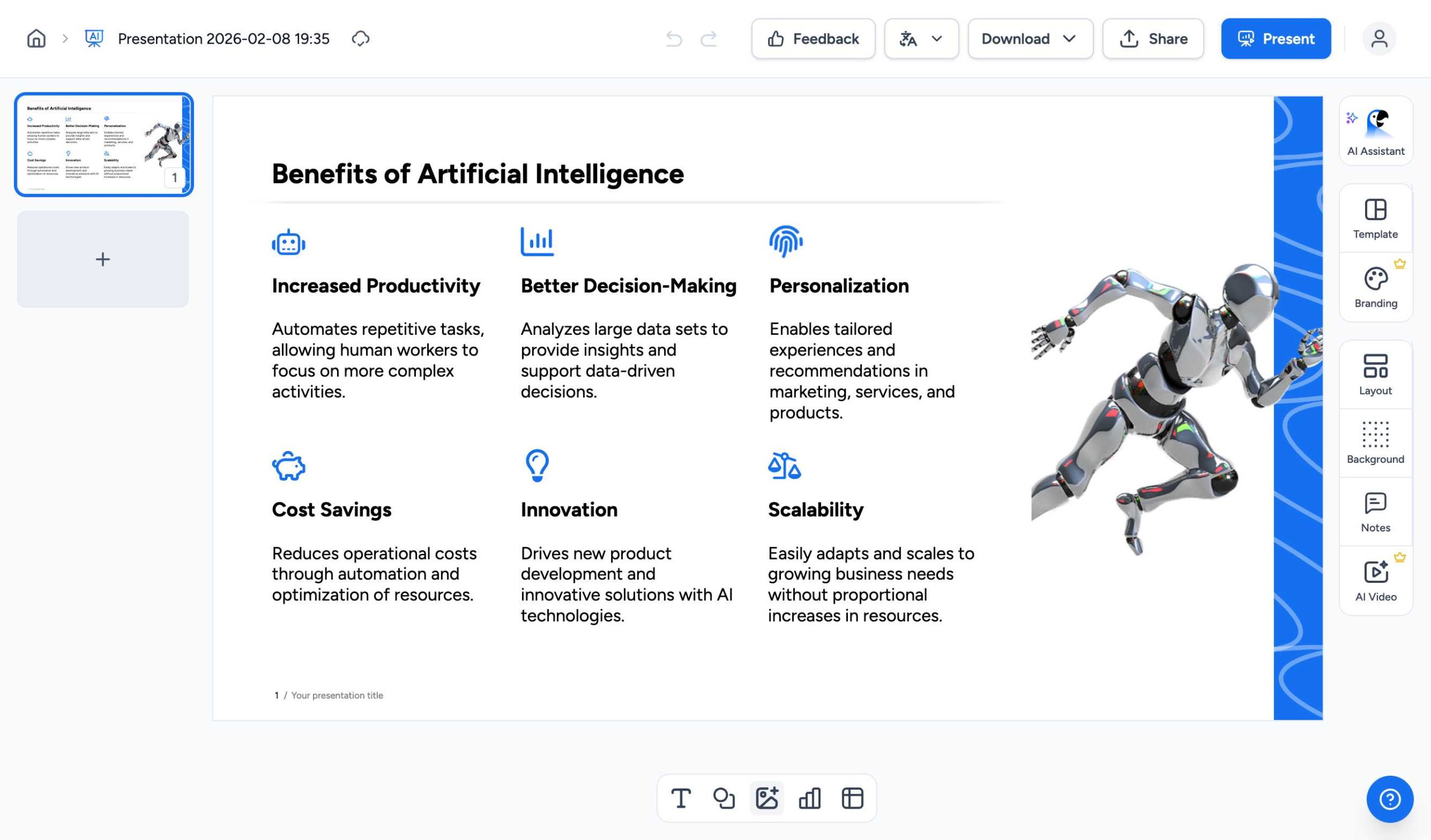Open the Template panel
Viewport: 1431px width, 840px height.
1375,219
